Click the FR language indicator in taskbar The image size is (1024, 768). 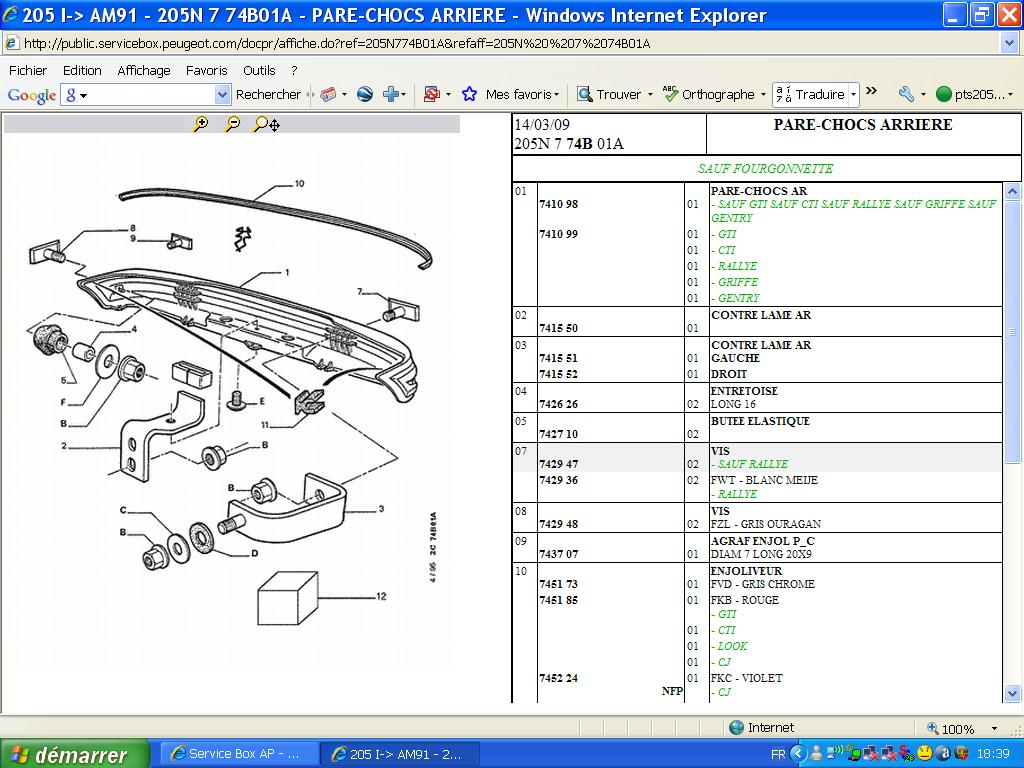pyautogui.click(x=778, y=754)
